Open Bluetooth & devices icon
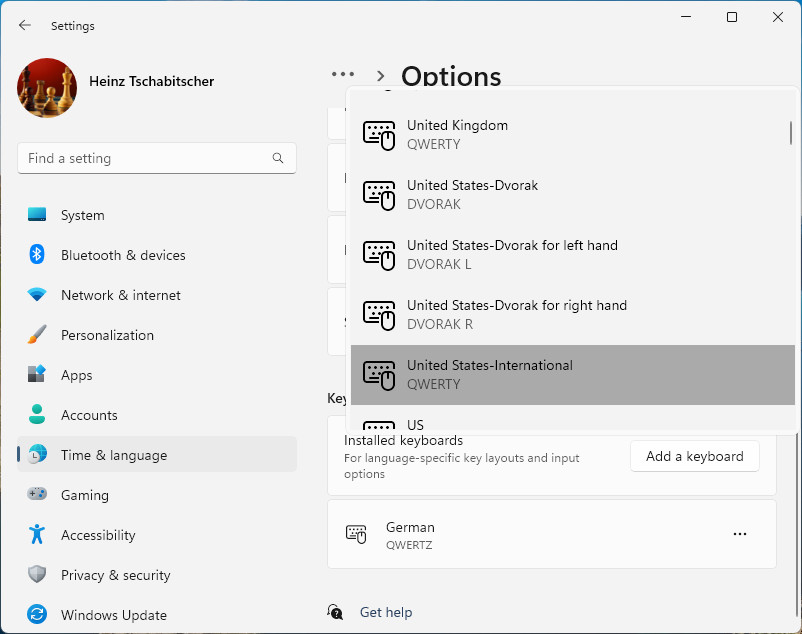This screenshot has height=634, width=802. pos(37,255)
